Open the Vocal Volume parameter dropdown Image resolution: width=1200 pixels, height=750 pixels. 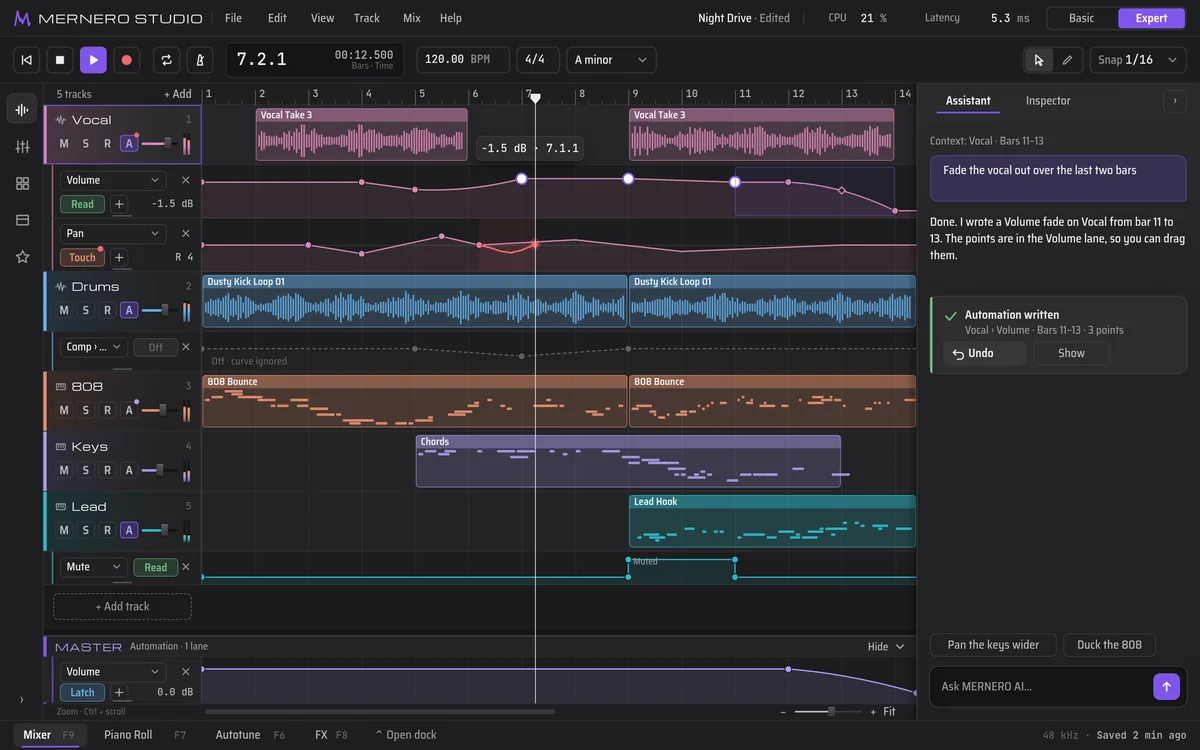point(112,180)
